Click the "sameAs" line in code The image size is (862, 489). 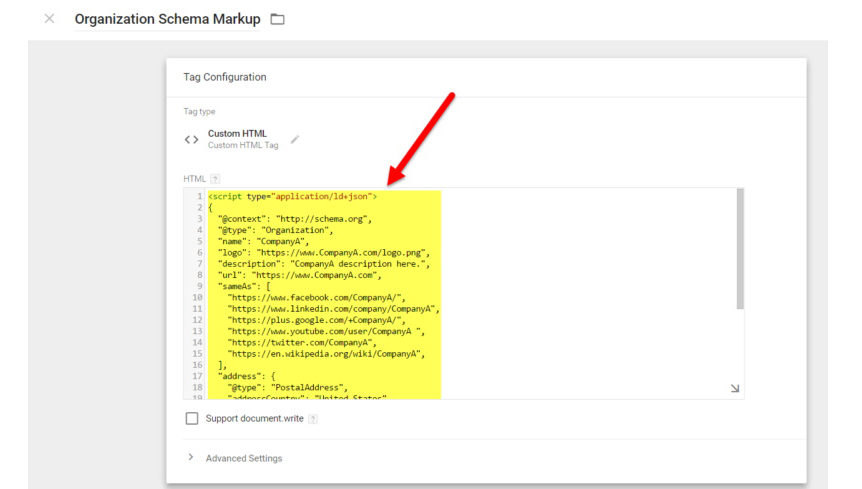(244, 286)
